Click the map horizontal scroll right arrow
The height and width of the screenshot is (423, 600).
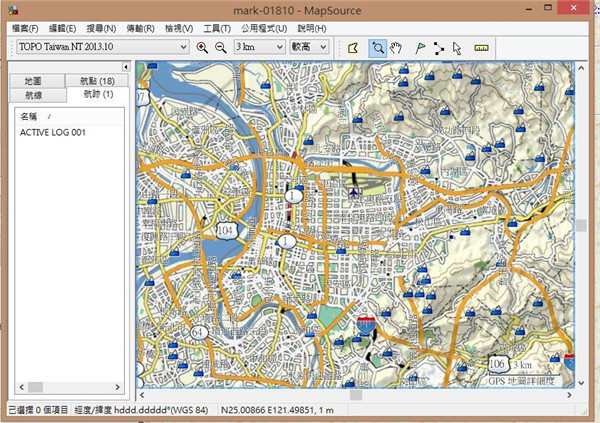[569, 395]
